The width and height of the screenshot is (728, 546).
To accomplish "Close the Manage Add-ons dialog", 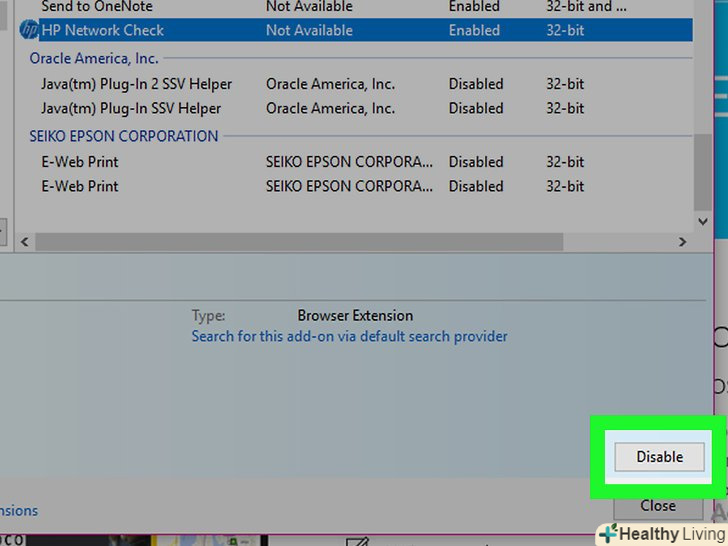I will point(658,506).
